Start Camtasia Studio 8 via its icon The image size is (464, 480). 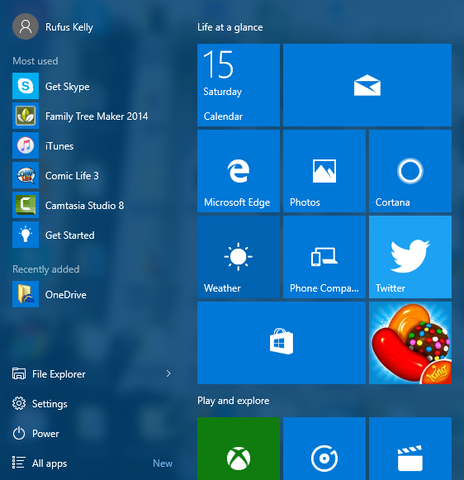tap(25, 205)
